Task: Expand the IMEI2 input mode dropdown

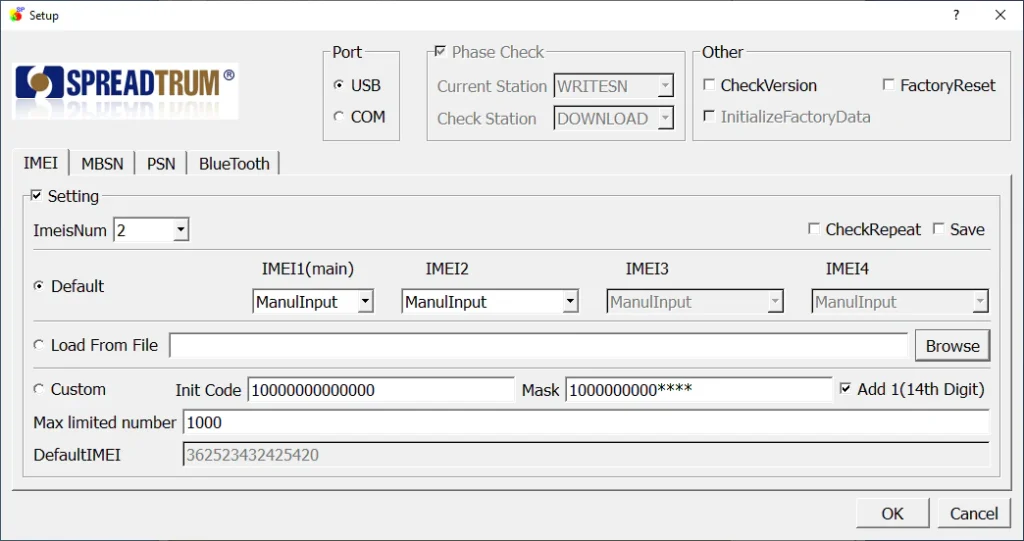Action: click(x=569, y=302)
